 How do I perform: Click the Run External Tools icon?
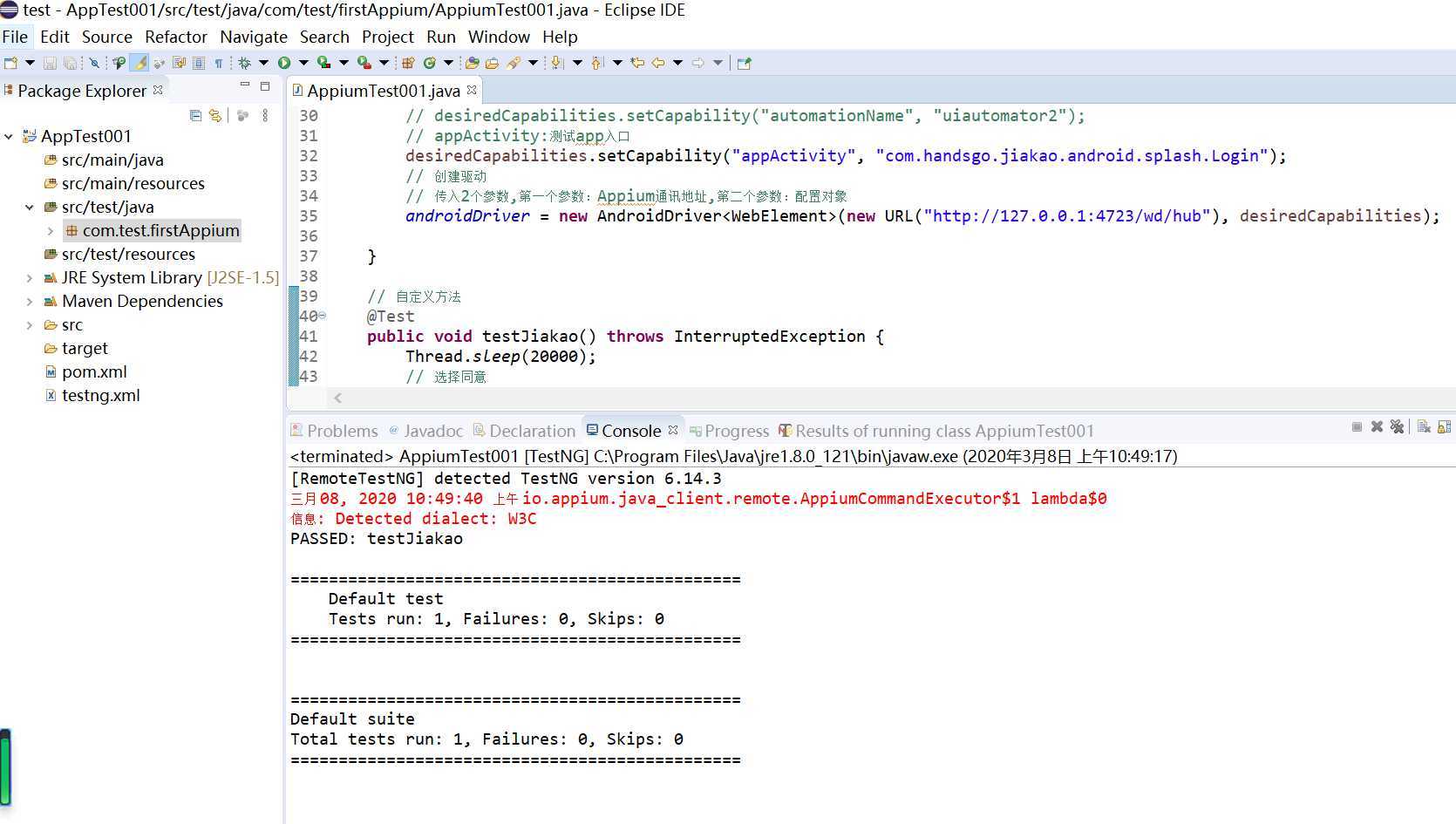pos(364,63)
